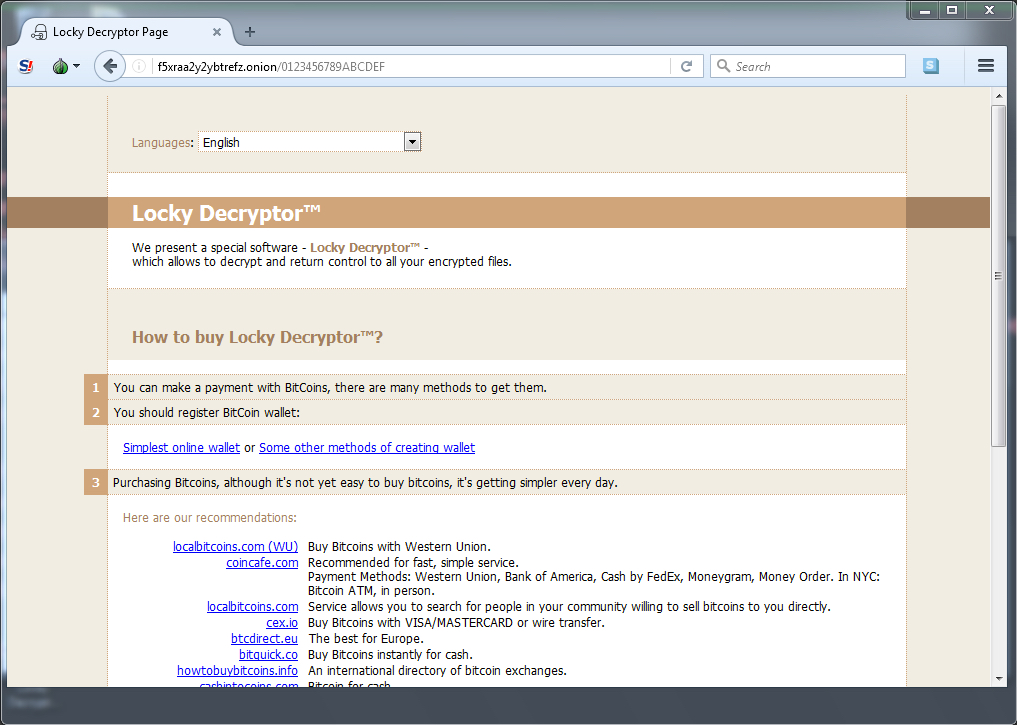Open the Simplest online wallet link

[x=182, y=447]
